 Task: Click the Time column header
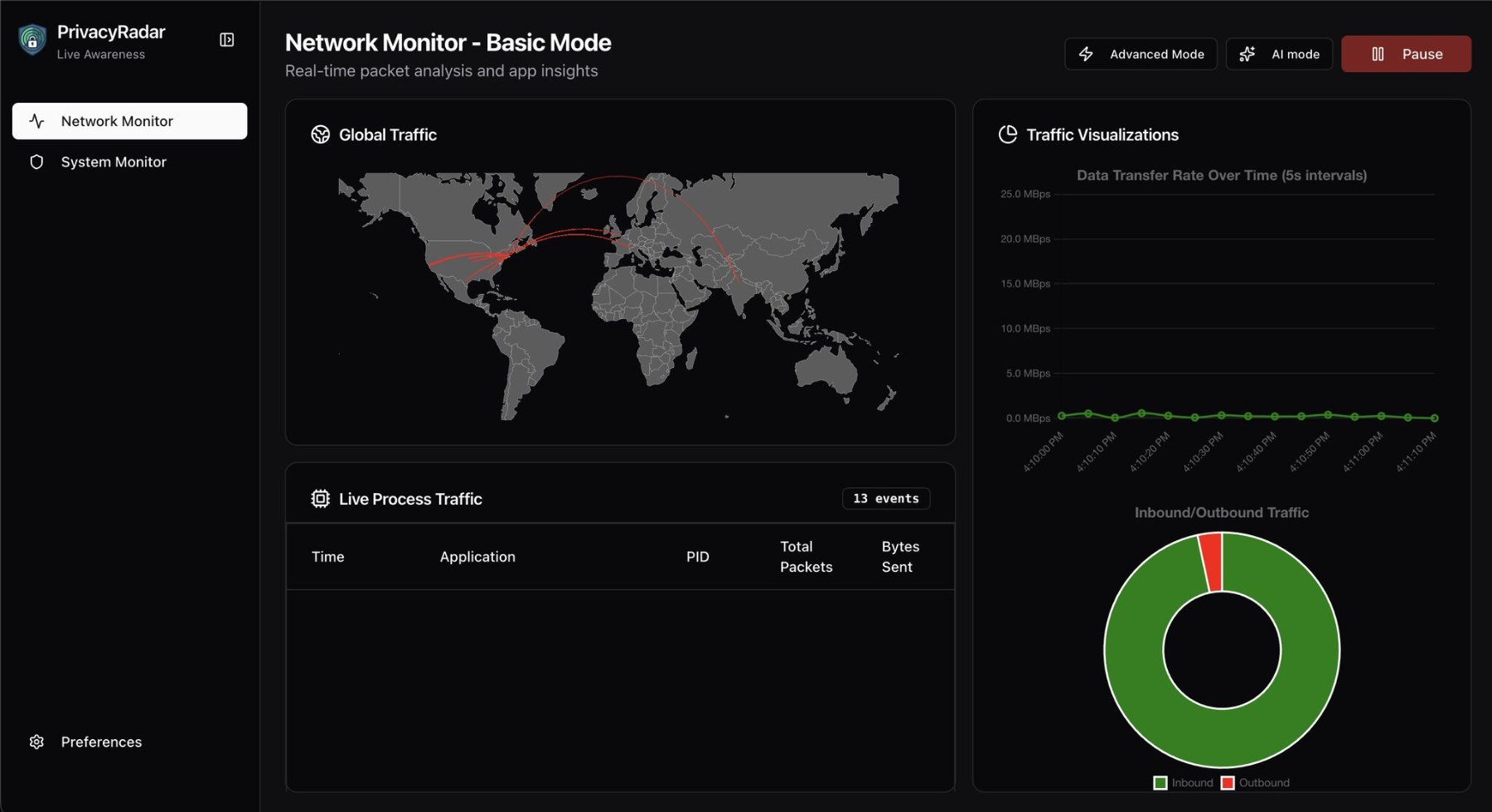(327, 557)
